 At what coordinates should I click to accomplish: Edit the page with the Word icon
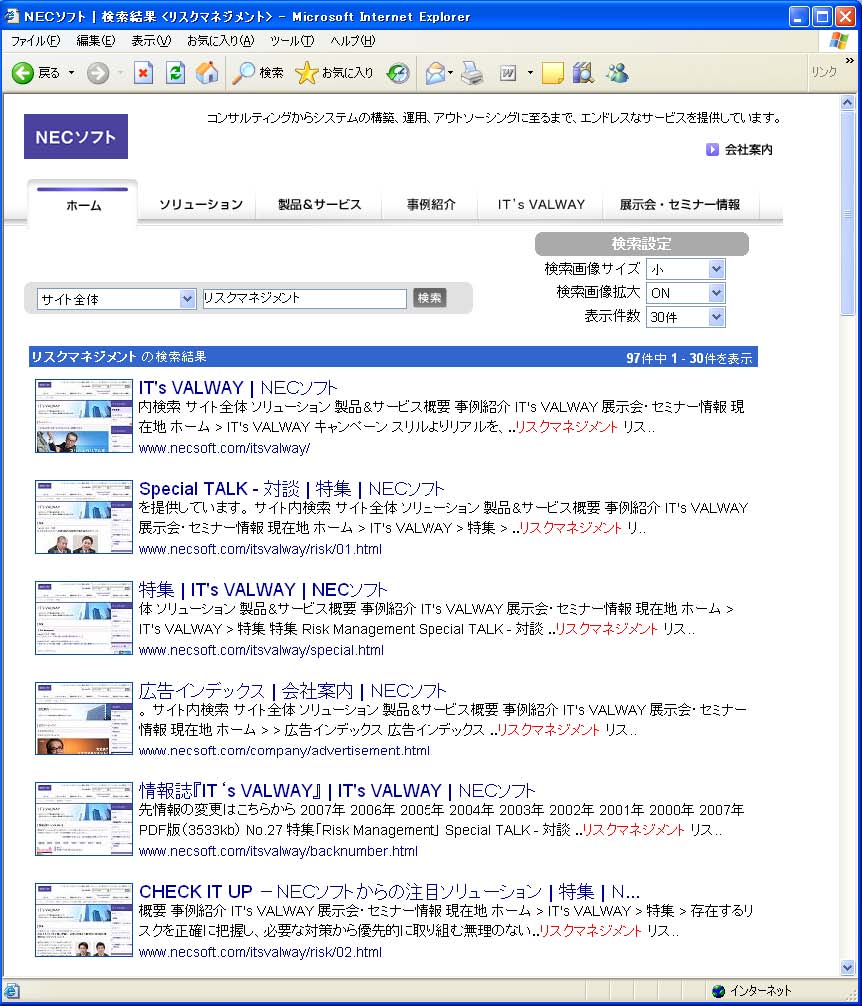click(508, 73)
